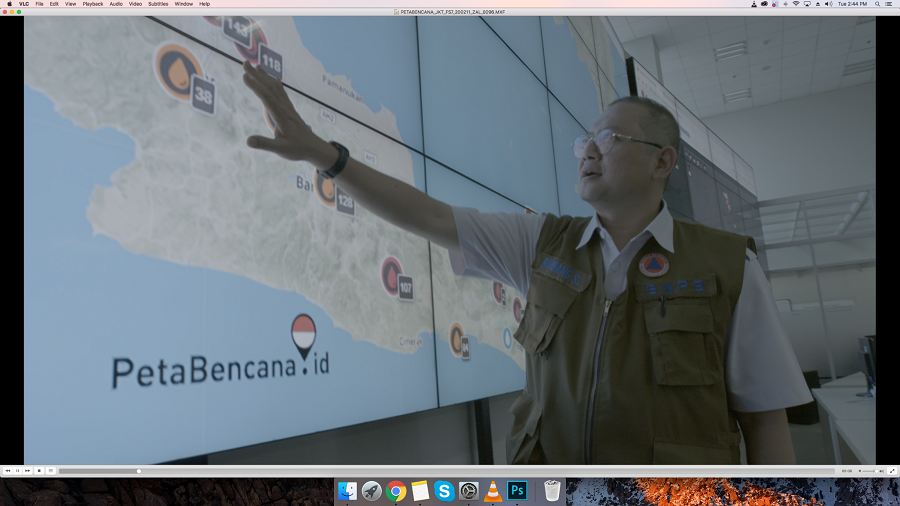
Task: Open the Video menu
Action: pyautogui.click(x=135, y=4)
